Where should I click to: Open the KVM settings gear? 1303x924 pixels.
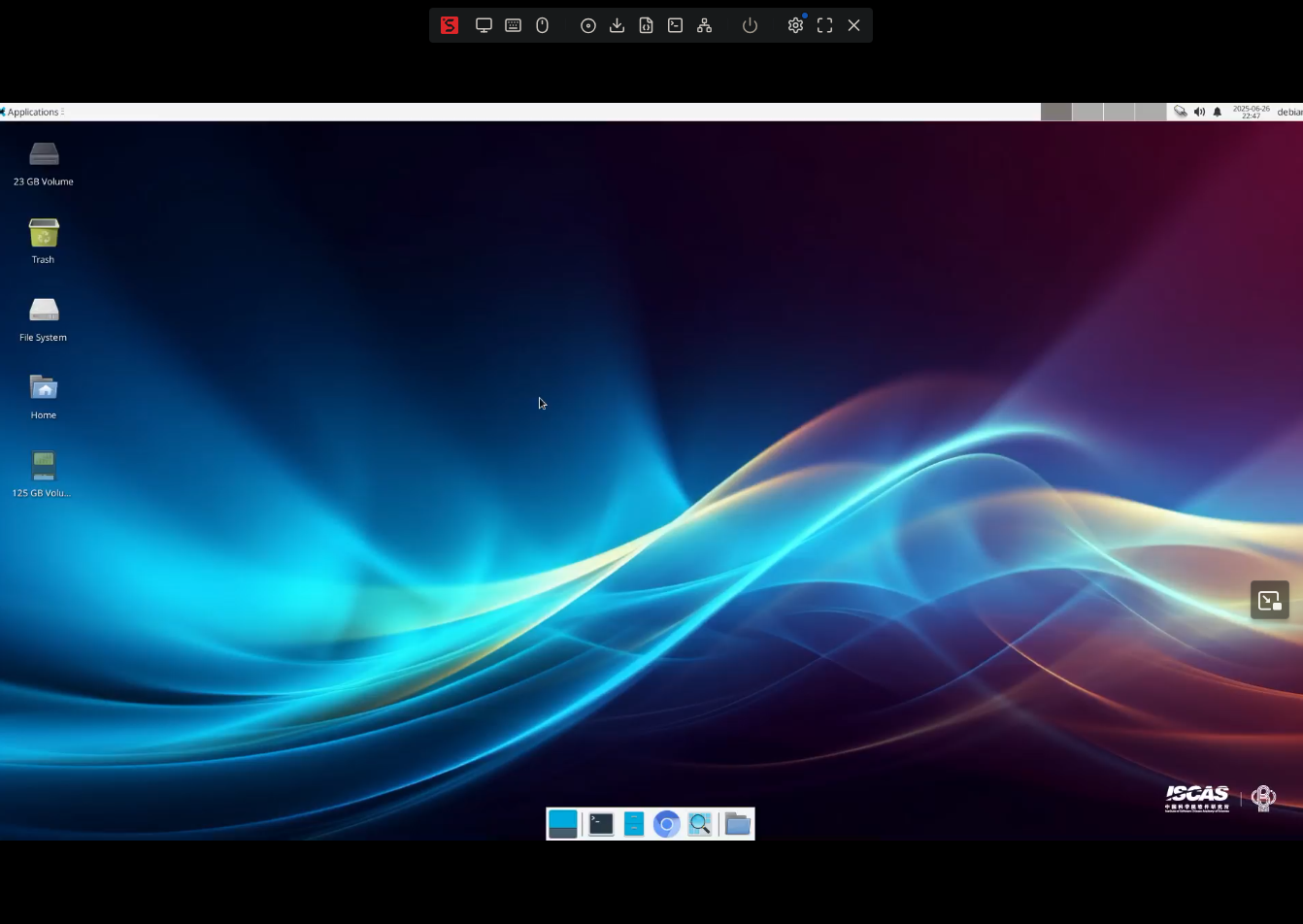pyautogui.click(x=795, y=25)
